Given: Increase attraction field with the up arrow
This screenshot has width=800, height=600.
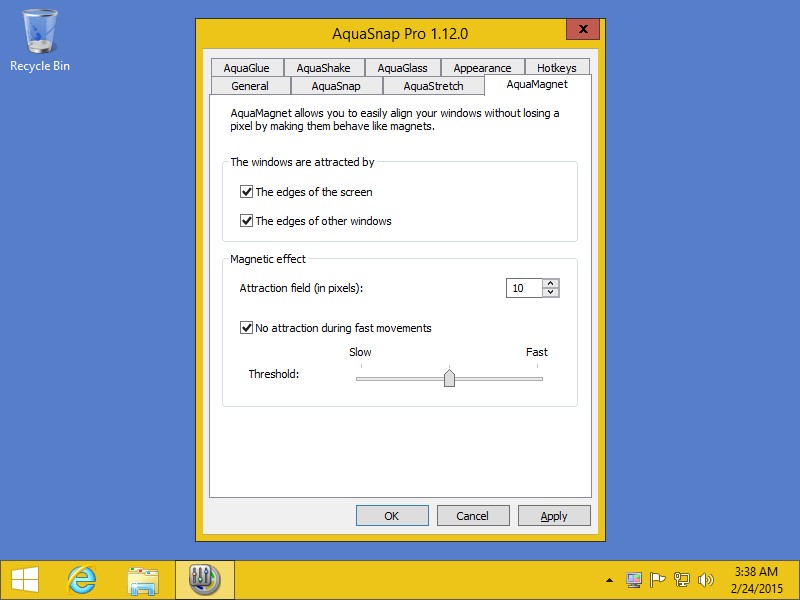Looking at the screenshot, I should coord(551,283).
